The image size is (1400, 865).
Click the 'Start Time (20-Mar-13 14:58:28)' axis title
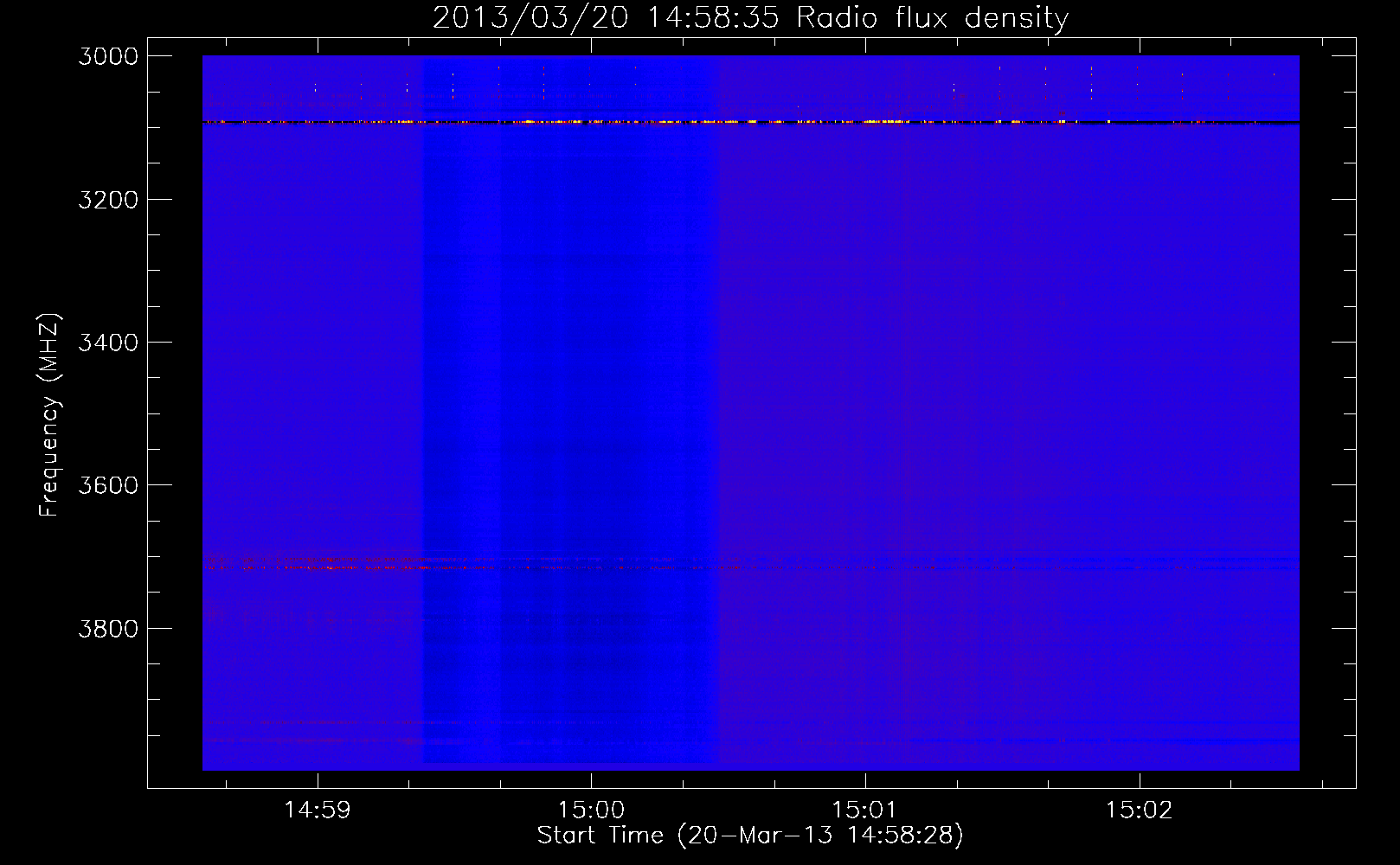750,836
